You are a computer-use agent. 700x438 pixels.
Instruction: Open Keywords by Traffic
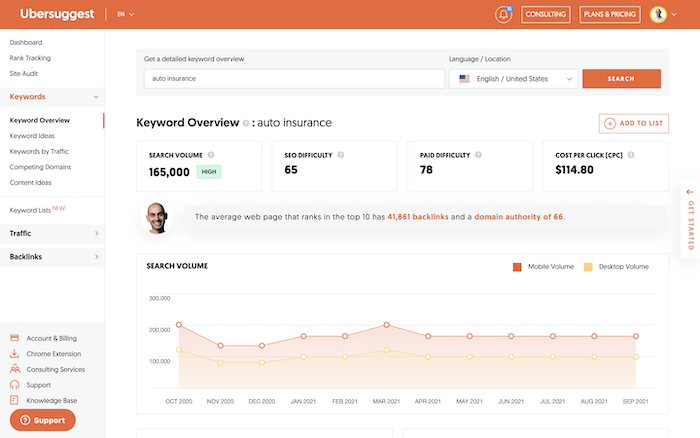39,151
